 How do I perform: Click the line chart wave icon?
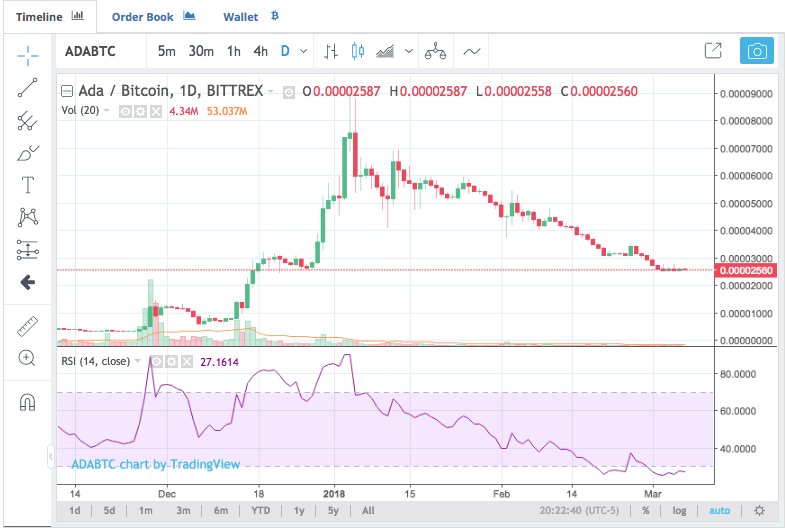tap(472, 51)
